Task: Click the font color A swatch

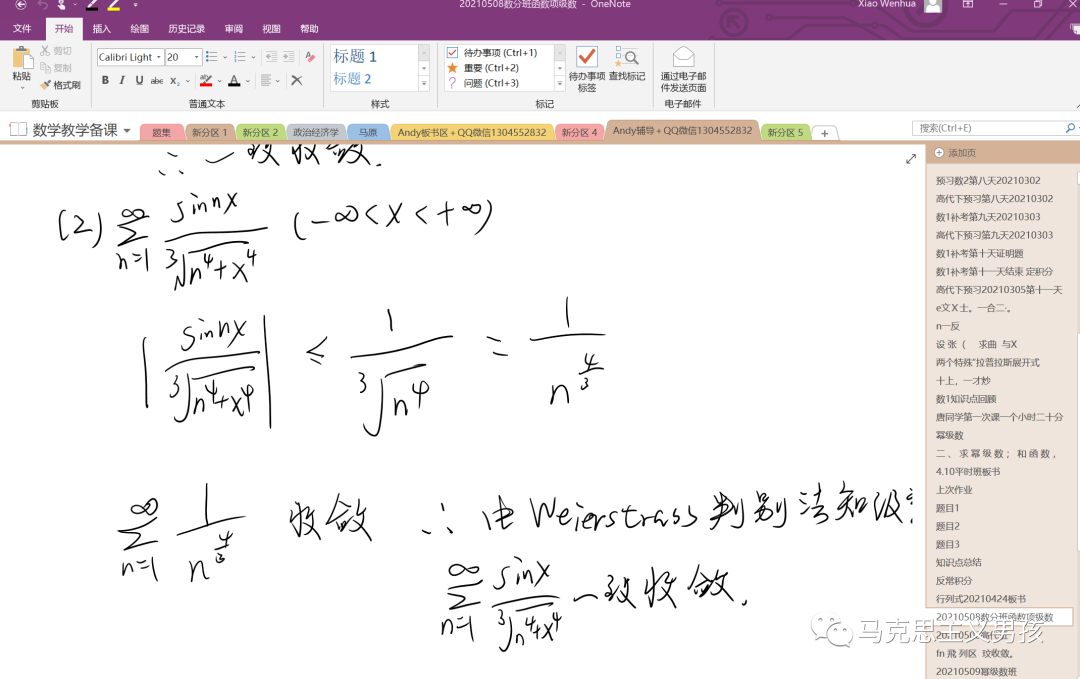Action: [234, 81]
